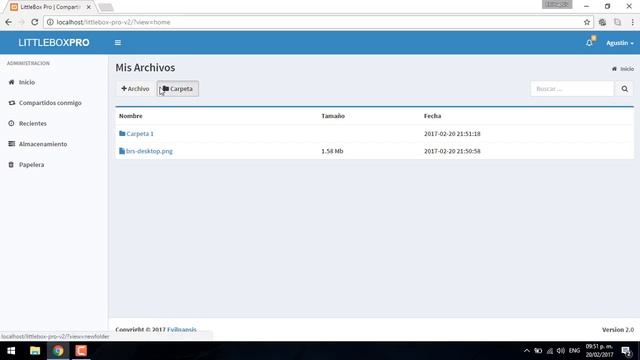This screenshot has height=360, width=640.
Task: Open the Carpeta 1 folder link
Action: click(x=140, y=133)
